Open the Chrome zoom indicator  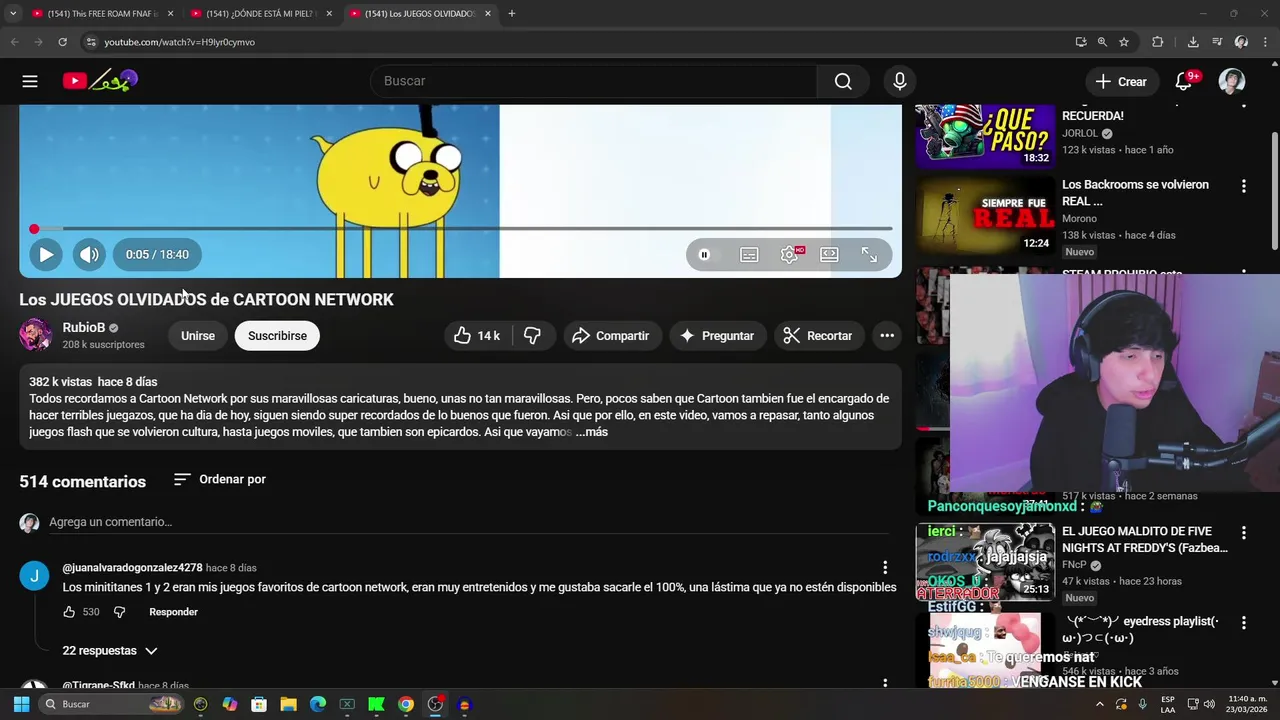1102,42
